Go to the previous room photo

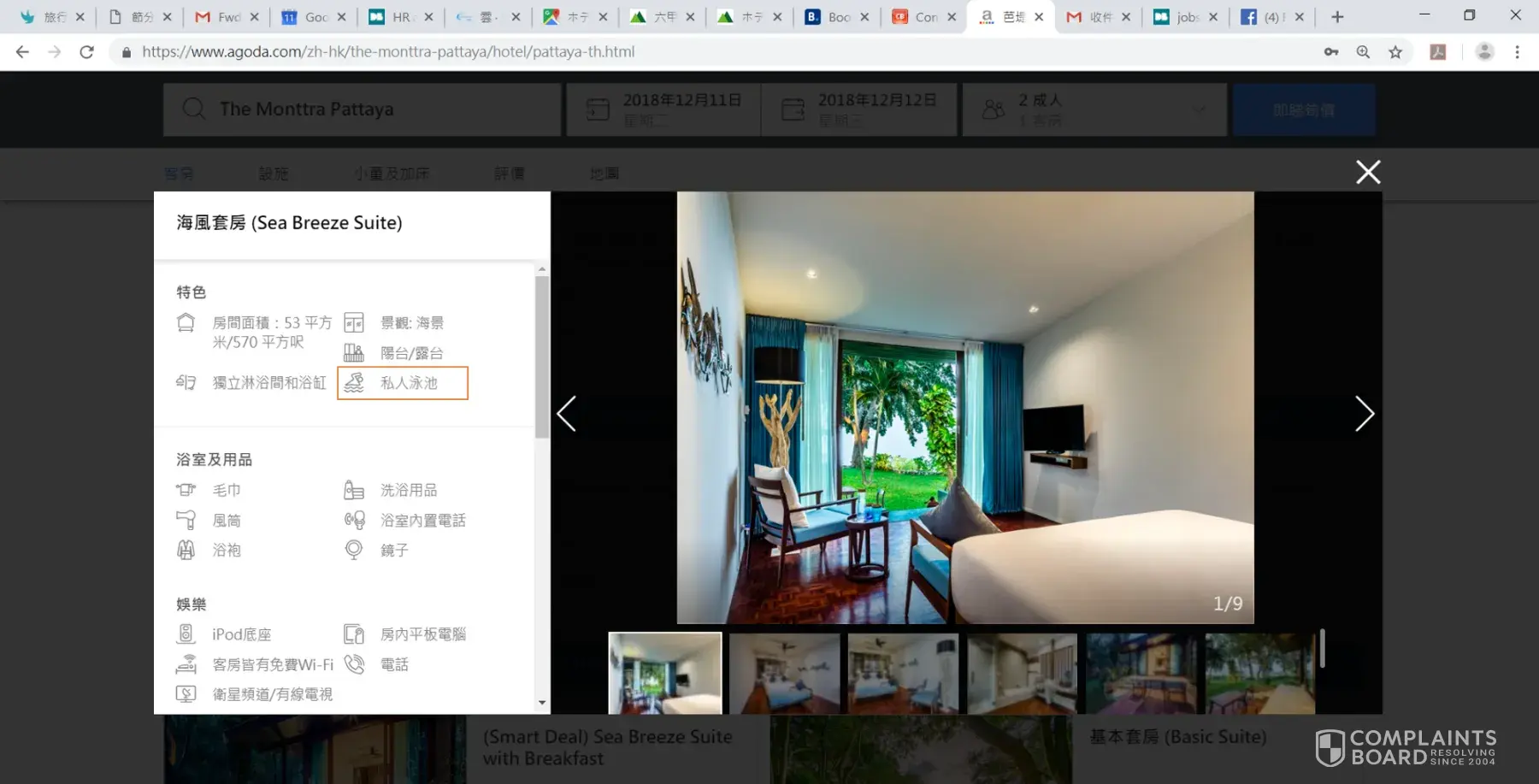567,414
